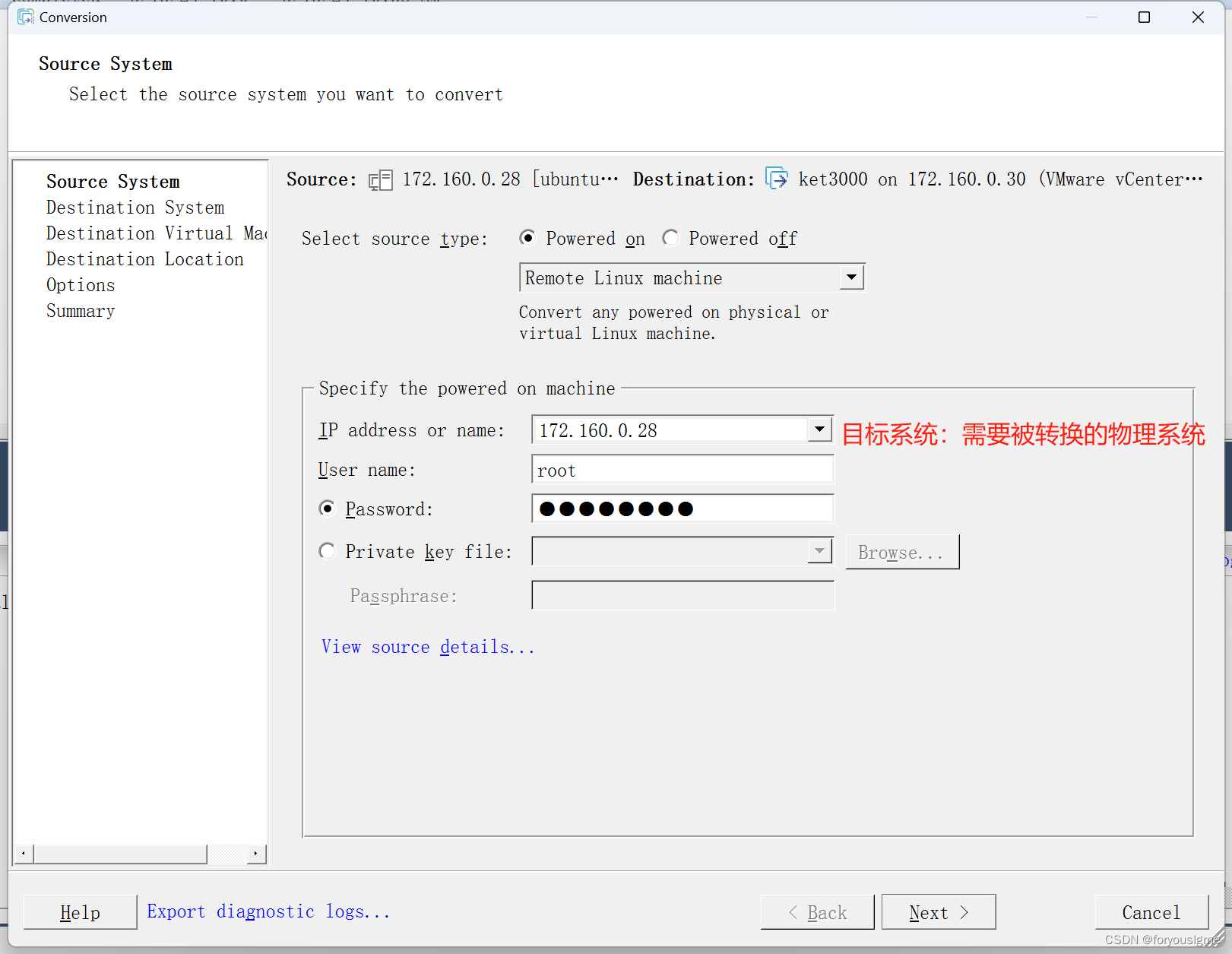
Task: Open Export diagnostic logs link
Action: pos(268,911)
